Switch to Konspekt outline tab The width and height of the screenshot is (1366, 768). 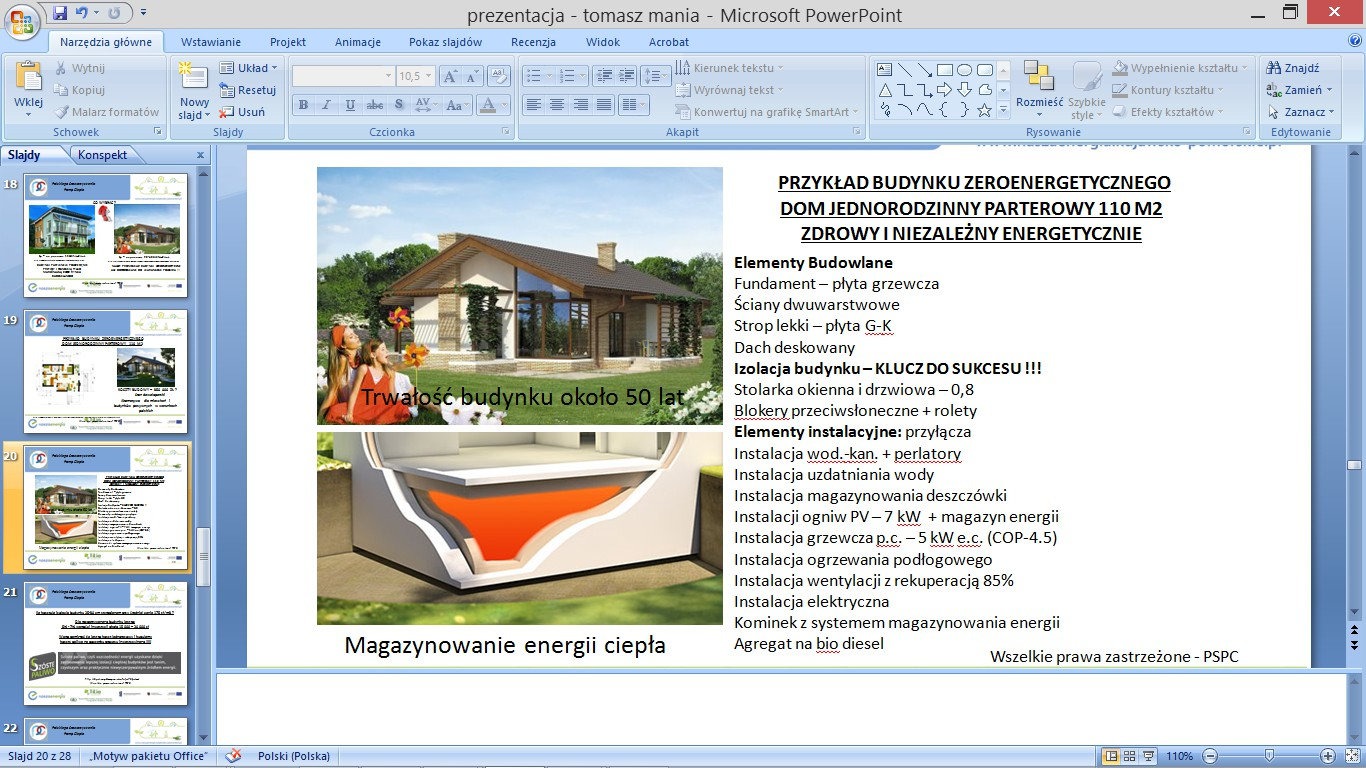pos(103,155)
